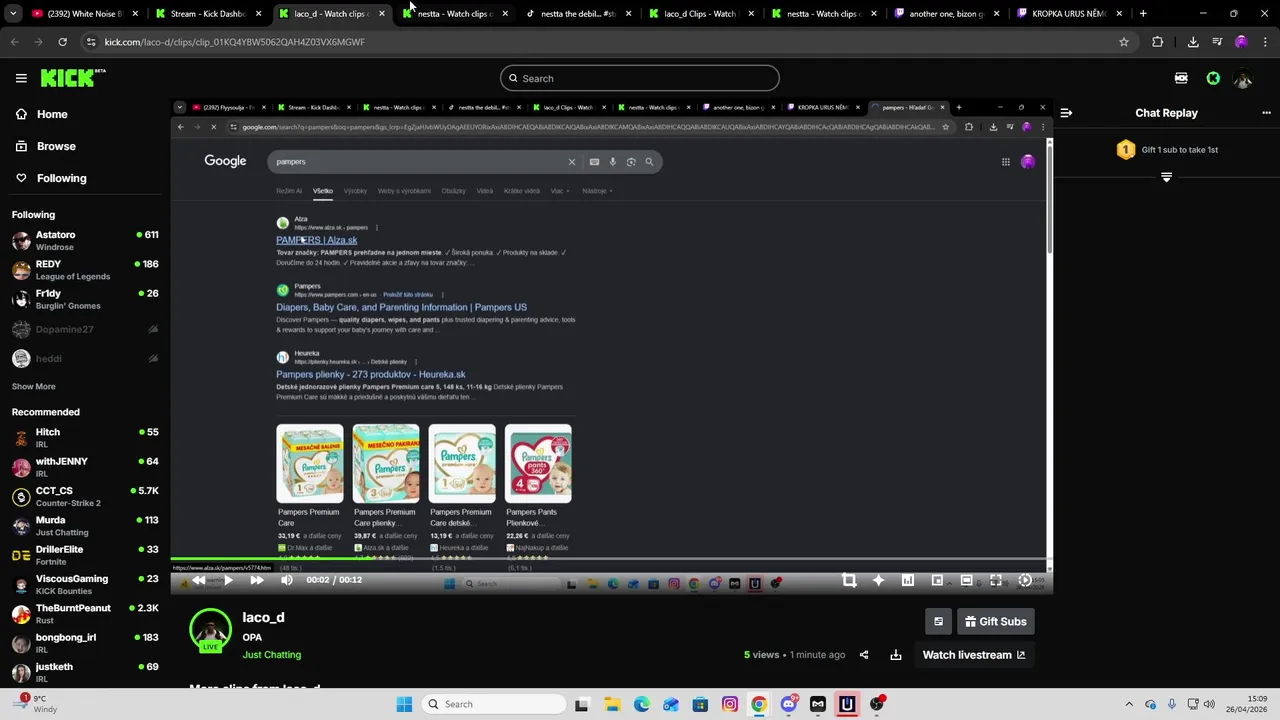Toggle fullscreen on the clip player

click(996, 580)
